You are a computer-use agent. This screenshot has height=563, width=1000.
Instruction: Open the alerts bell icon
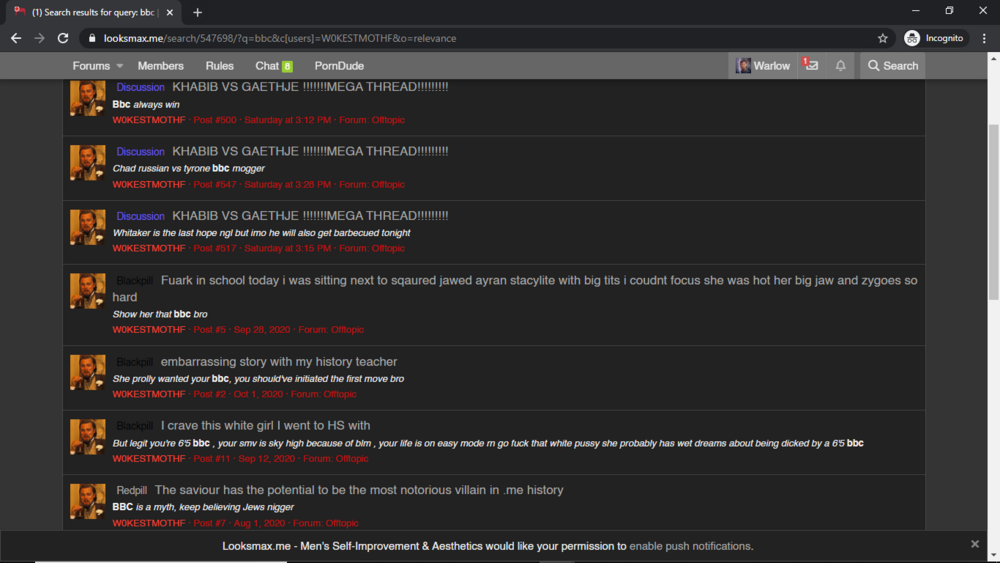point(841,65)
